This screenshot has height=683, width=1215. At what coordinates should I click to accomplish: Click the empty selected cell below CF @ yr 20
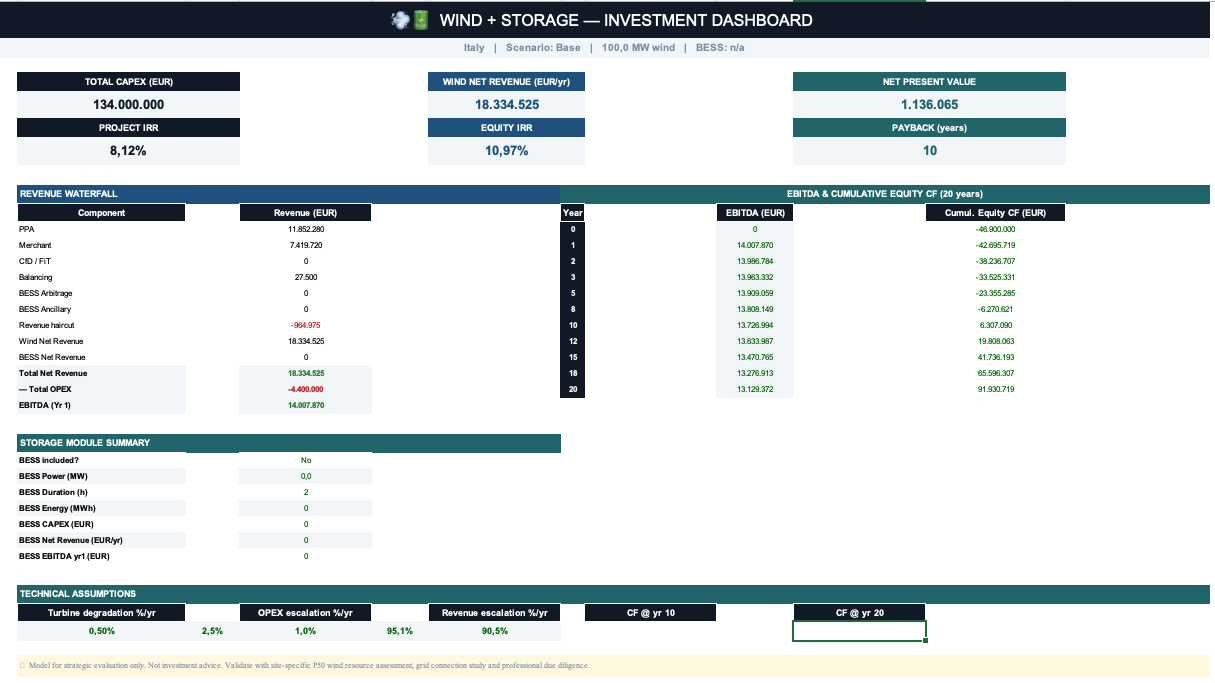859,631
